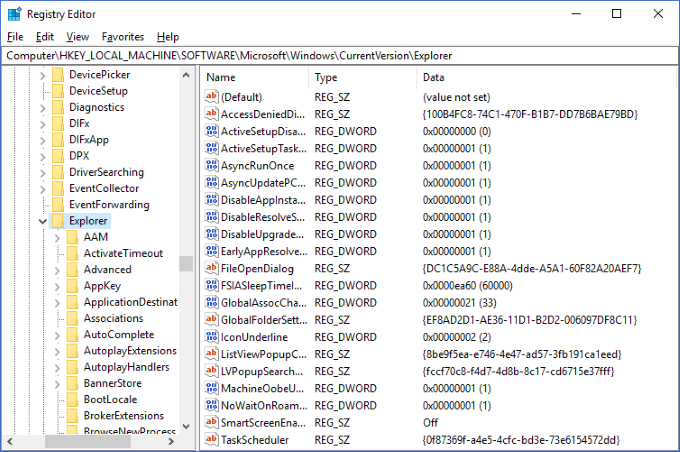Click the folder icon of the DevicePicker key
Viewport: 680px width, 452px height.
[58, 75]
